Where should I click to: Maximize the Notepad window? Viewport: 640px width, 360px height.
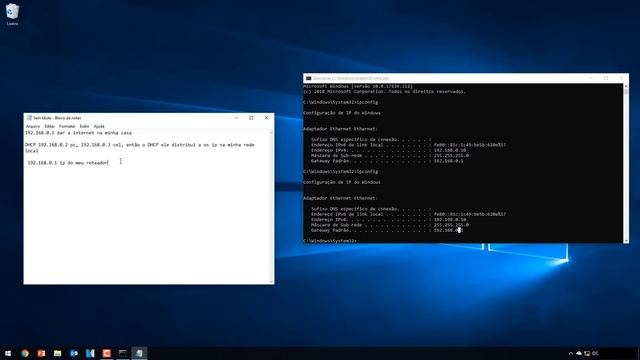[251, 118]
